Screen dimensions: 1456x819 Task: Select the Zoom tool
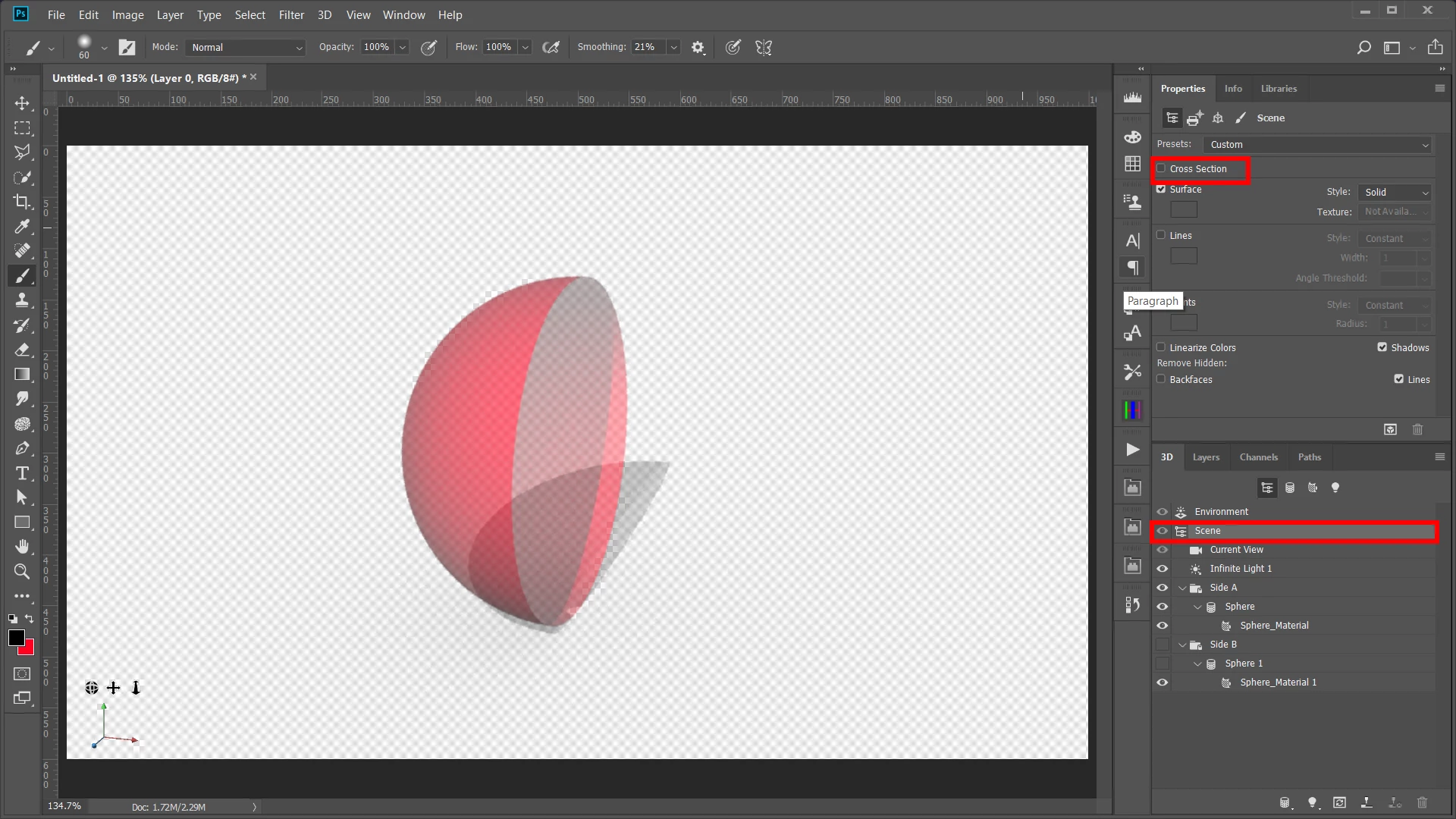pos(22,571)
